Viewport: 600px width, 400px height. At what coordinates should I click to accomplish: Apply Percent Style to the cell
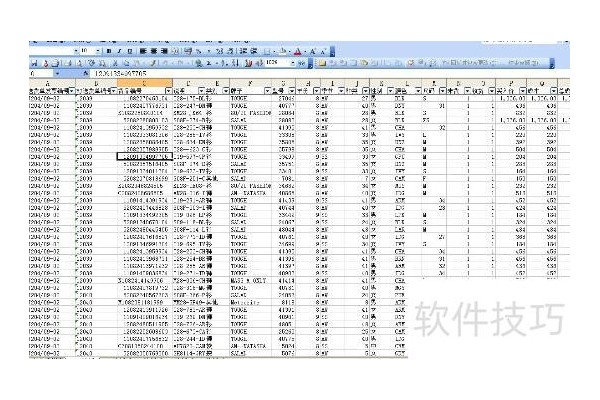[199, 51]
